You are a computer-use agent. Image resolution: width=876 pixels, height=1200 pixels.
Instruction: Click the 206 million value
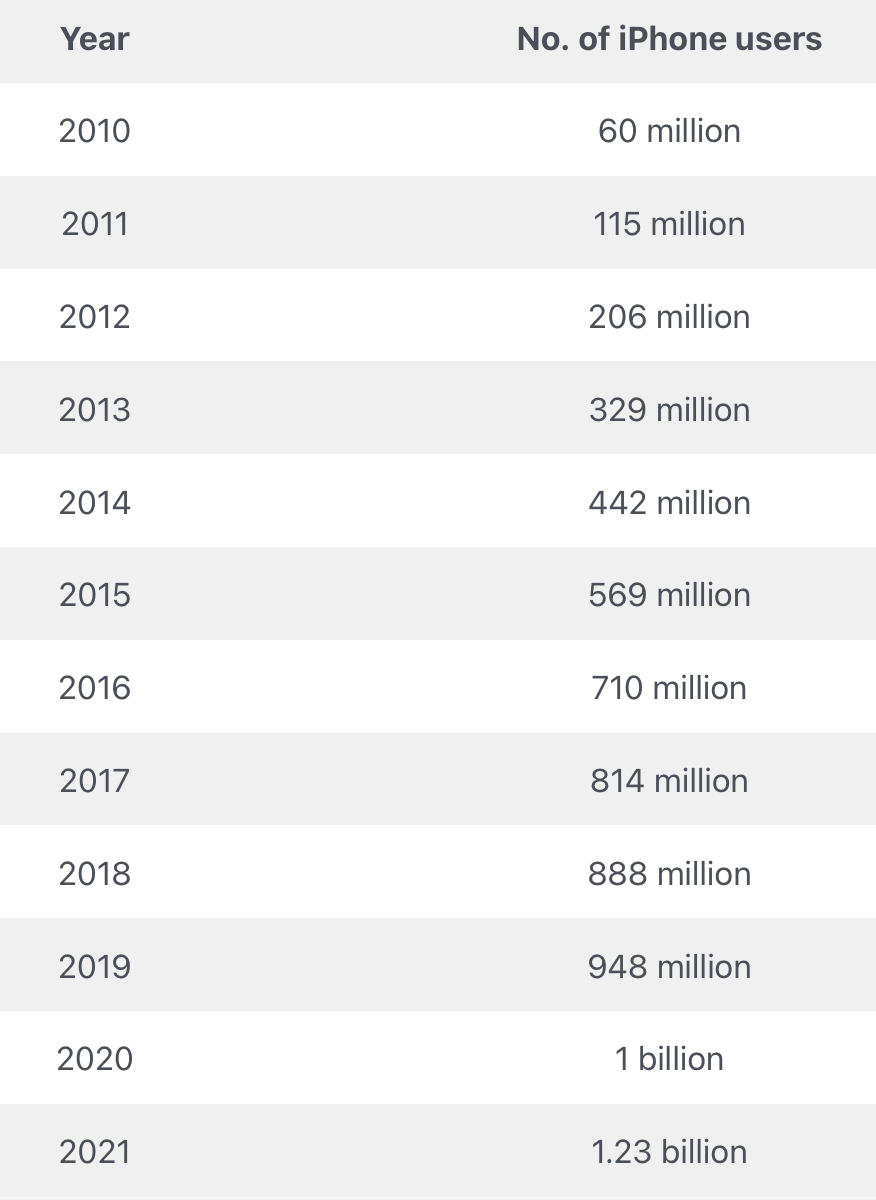(669, 316)
